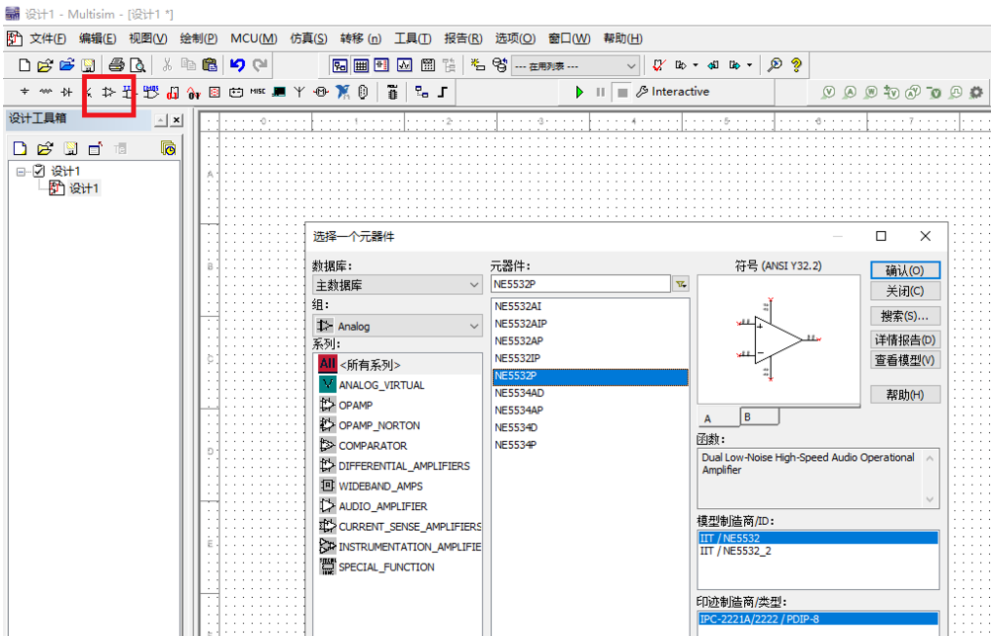Click the 确认(O) button
995x636 pixels.
coord(904,270)
